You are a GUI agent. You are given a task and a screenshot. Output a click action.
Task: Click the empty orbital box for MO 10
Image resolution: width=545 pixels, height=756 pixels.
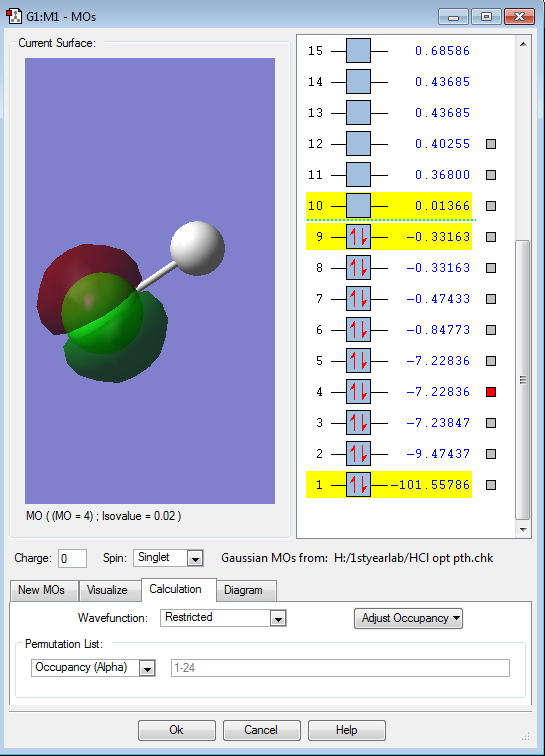point(358,206)
